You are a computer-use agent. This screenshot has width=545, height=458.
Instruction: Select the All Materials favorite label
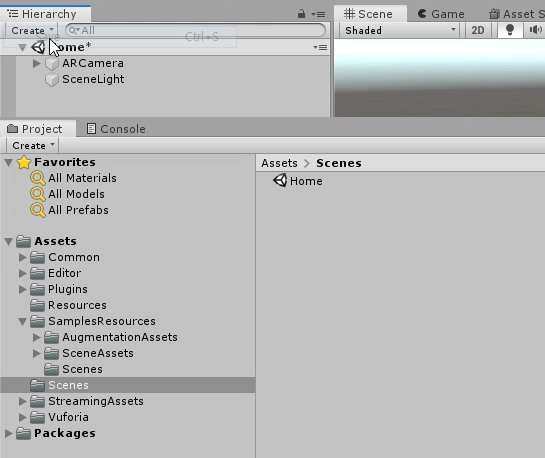[x=82, y=178]
